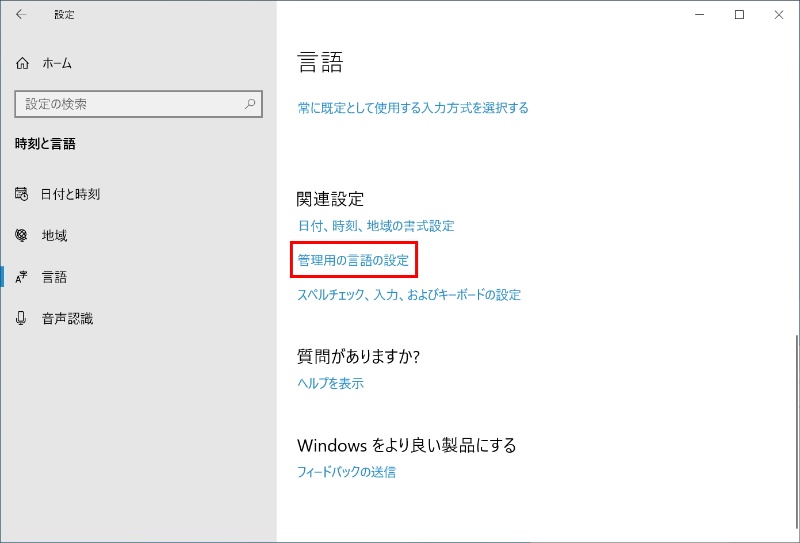
Task: Open 常に既定として使用する入力方式を選択する link
Action: (x=413, y=108)
